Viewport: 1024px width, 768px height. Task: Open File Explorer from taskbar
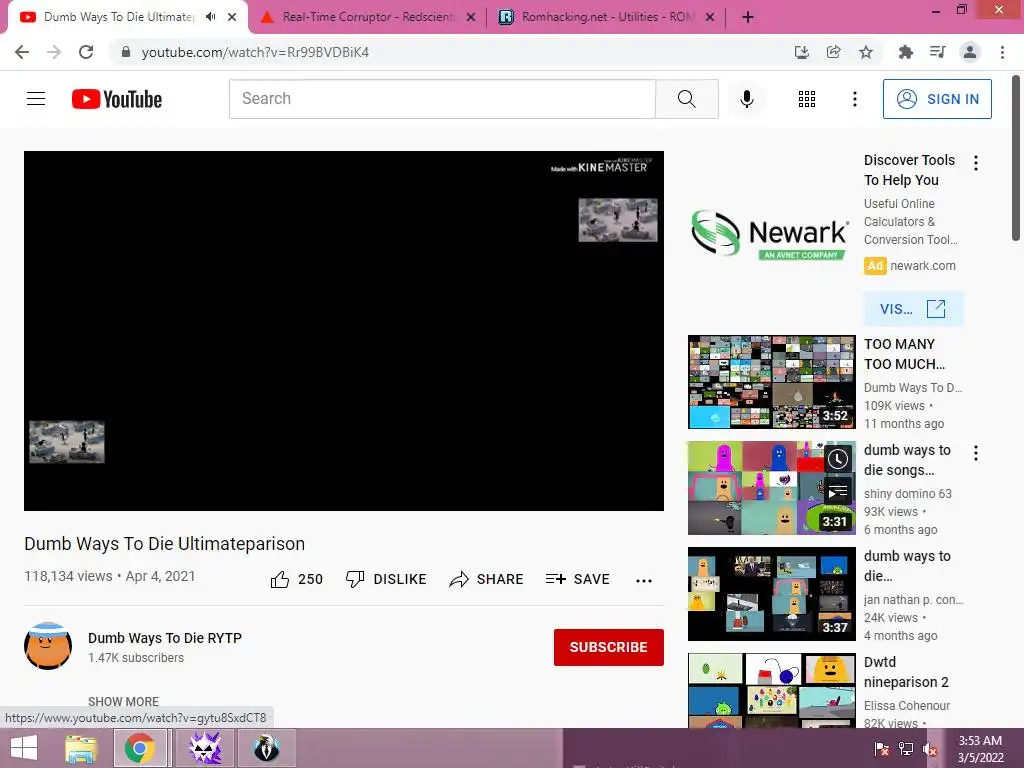(x=81, y=748)
